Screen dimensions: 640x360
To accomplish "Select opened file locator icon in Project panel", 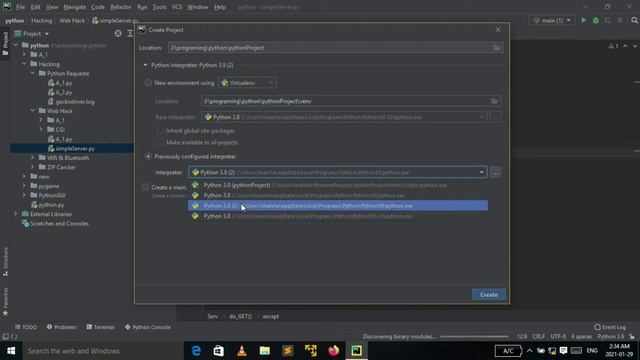I will point(118,33).
